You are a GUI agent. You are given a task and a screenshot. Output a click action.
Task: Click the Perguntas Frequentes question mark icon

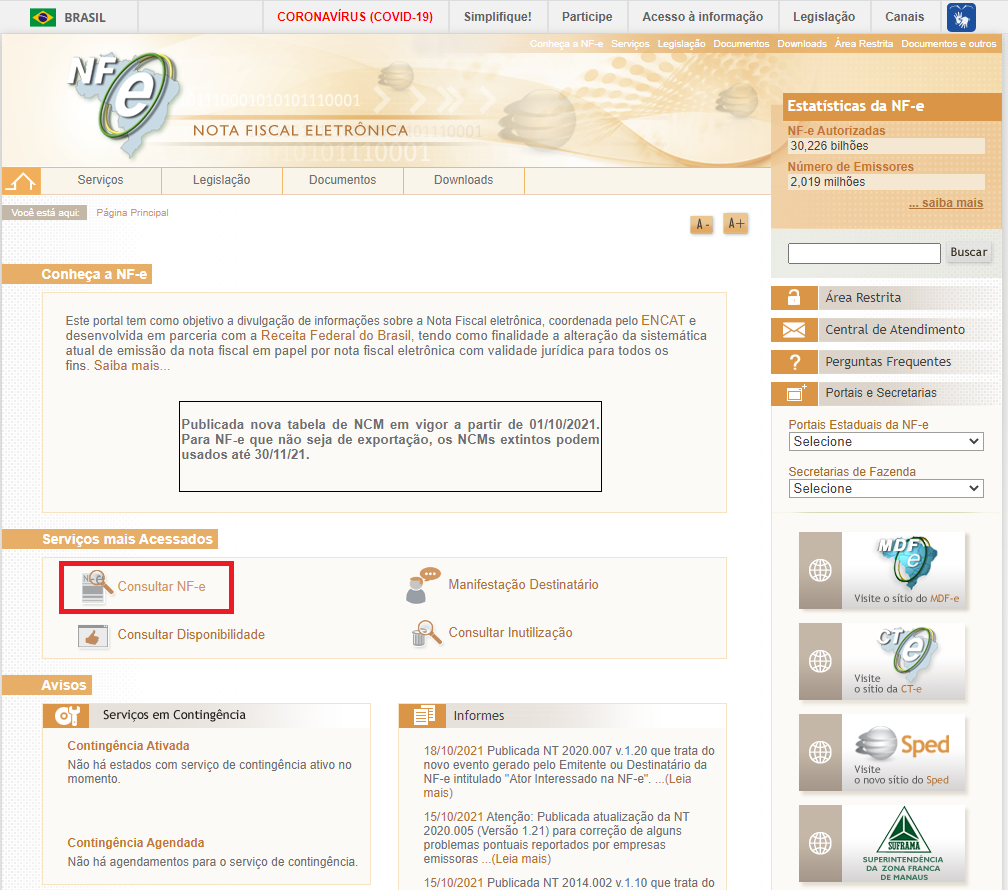coord(794,362)
